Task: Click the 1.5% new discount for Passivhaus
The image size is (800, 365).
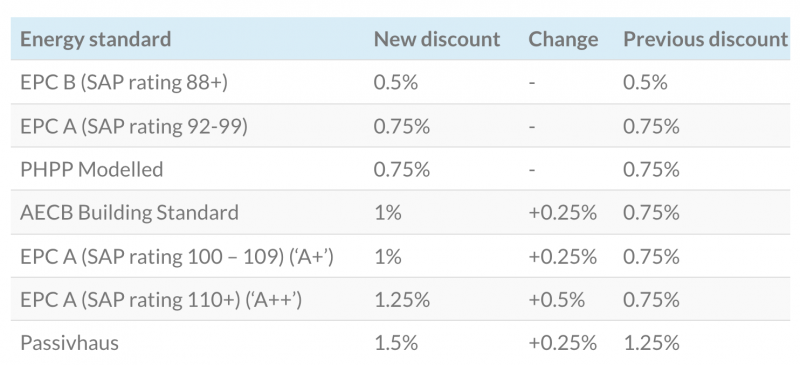Action: pyautogui.click(x=395, y=343)
